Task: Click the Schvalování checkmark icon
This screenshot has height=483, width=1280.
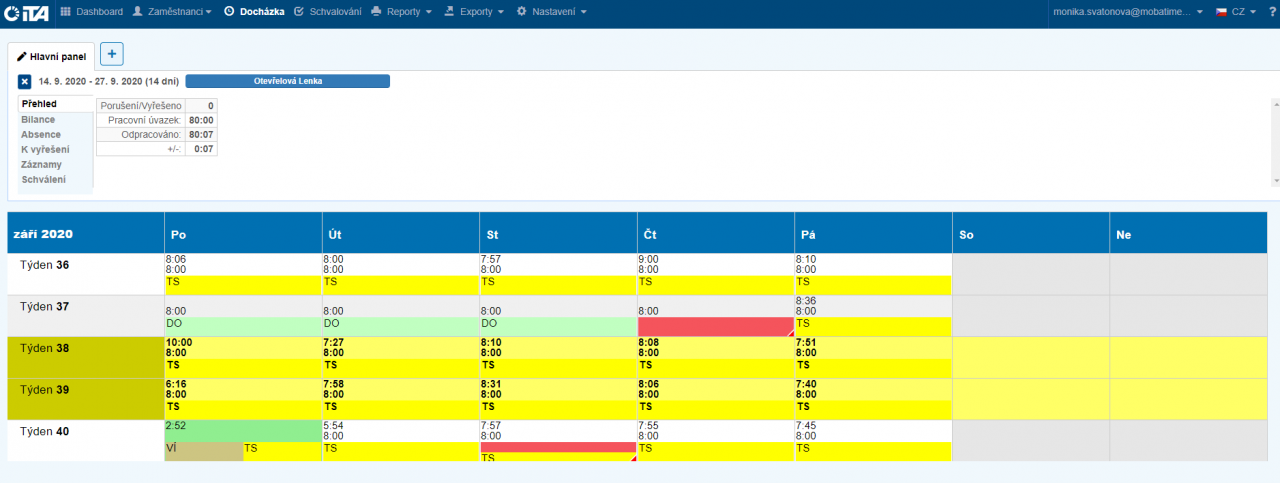Action: [x=299, y=12]
